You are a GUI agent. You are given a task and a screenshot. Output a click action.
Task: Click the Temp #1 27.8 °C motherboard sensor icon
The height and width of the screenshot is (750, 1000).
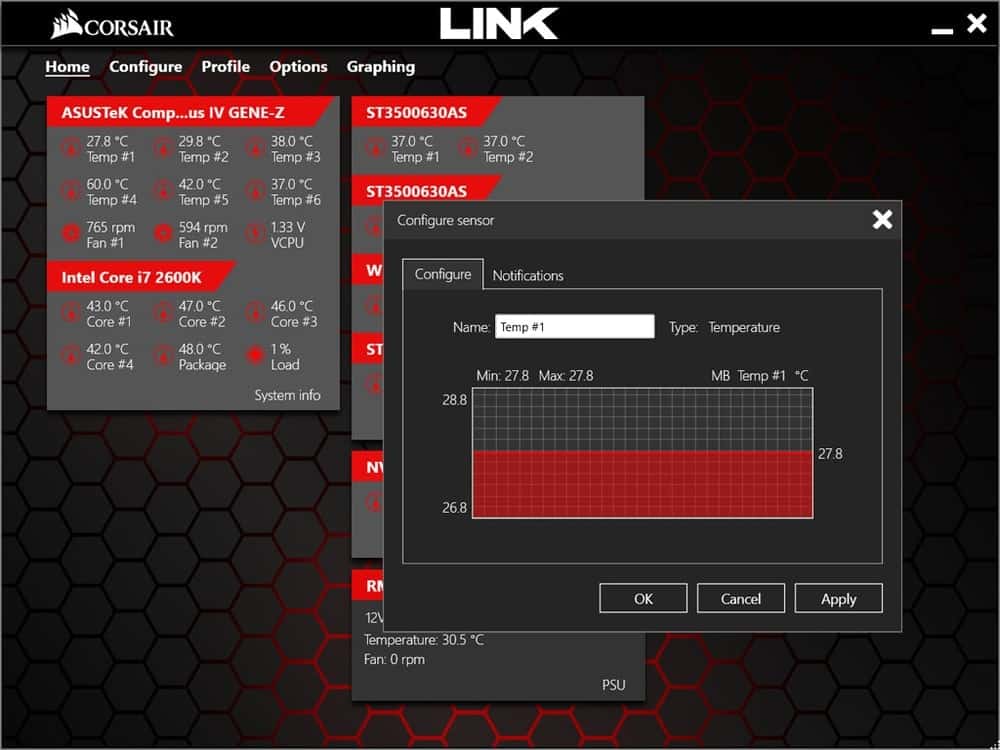(71, 149)
